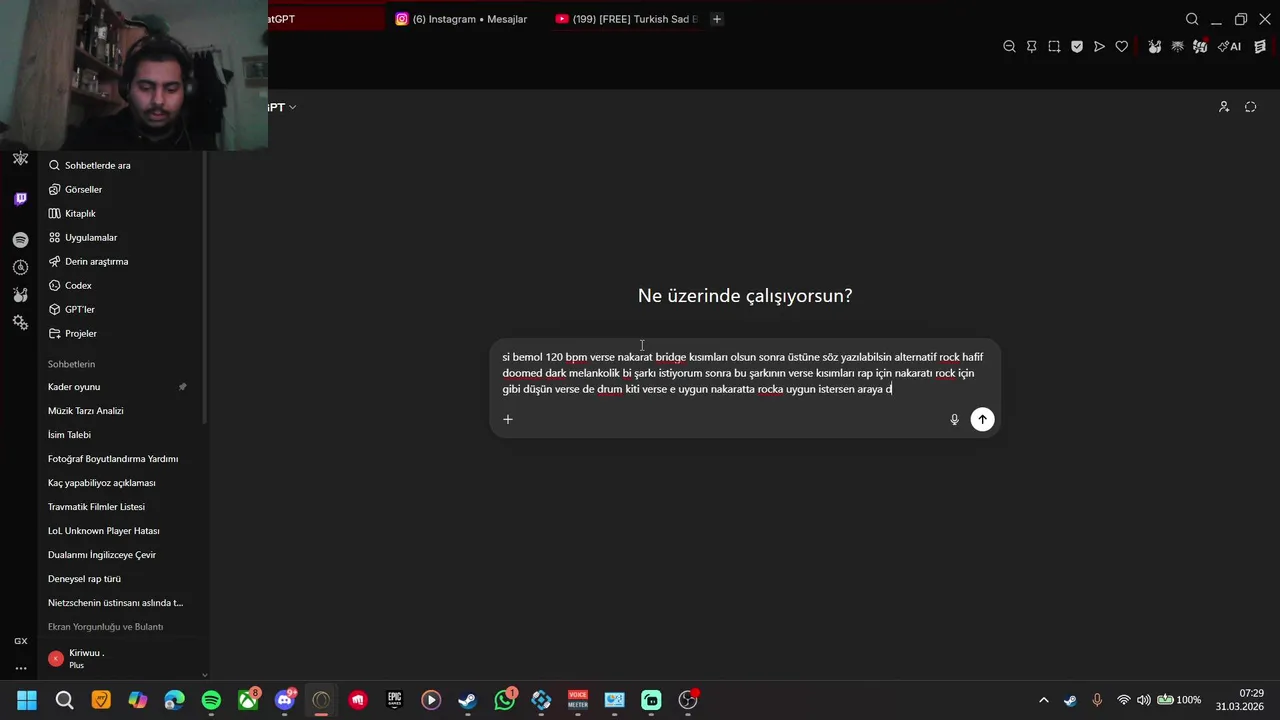The height and width of the screenshot is (720, 1280).
Task: Open the three-dots sidebar menu
Action: tap(20, 668)
